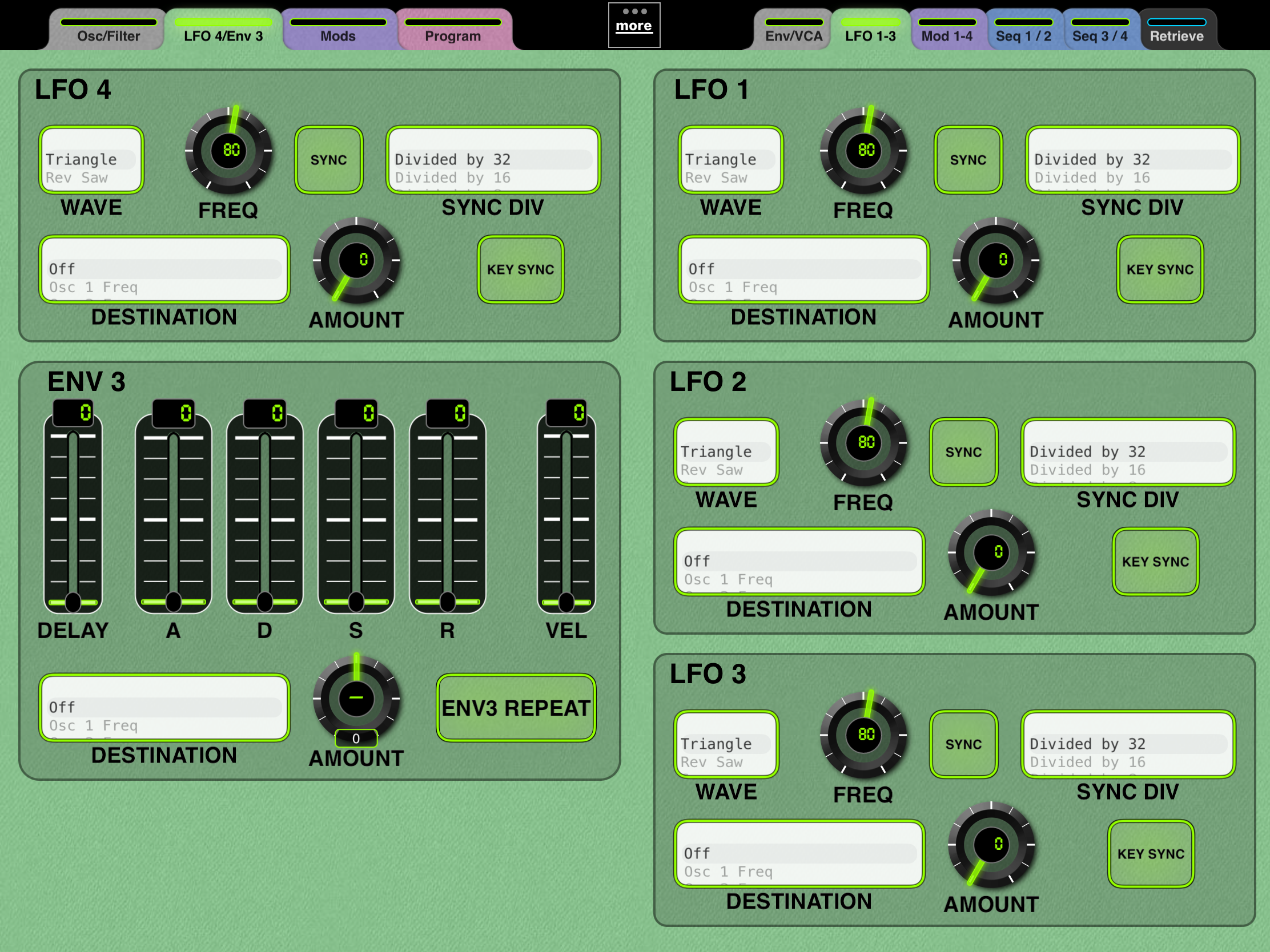
Task: Click the LFO 4 AMOUNT knob
Action: (356, 260)
